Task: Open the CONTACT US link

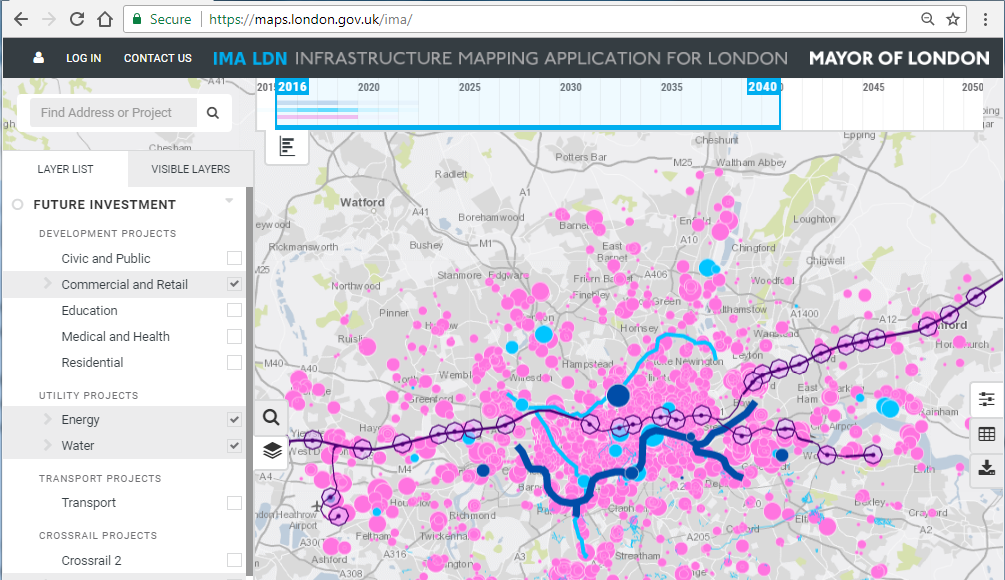Action: 158,58
